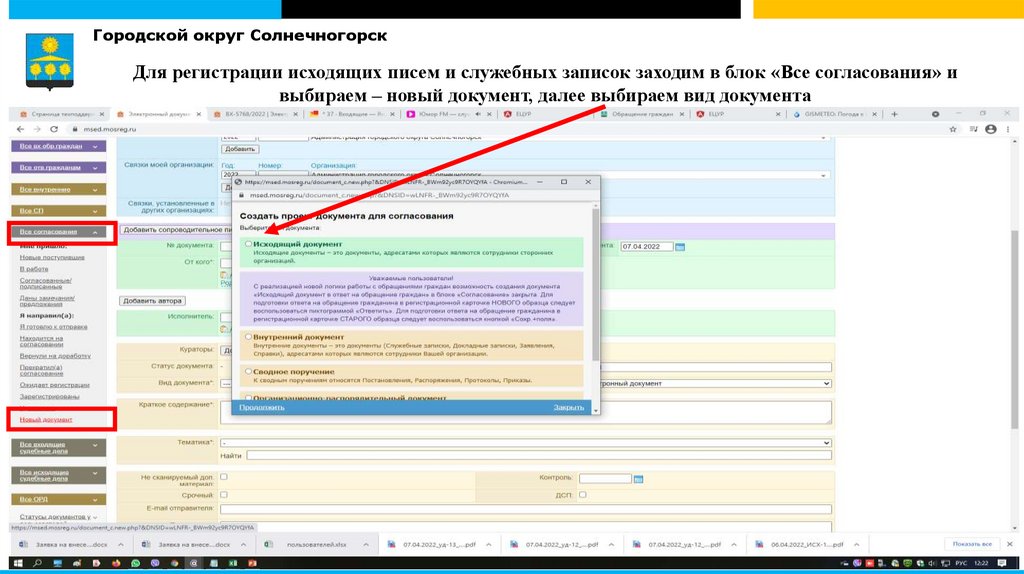
Task: Open options for 06.04.2022_ИСХ-1 pdf download
Action: [x=856, y=545]
